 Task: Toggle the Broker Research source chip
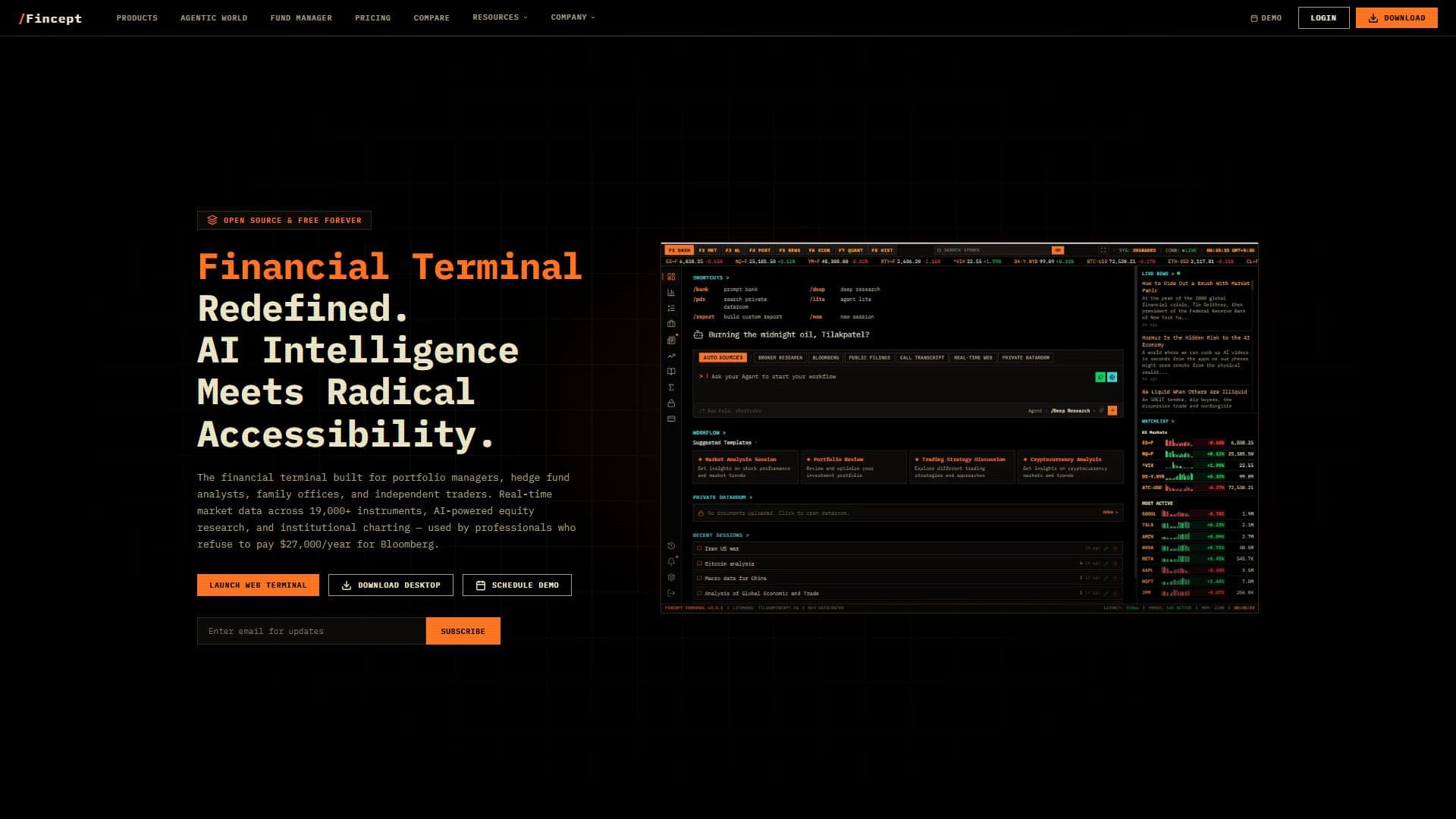[780, 357]
